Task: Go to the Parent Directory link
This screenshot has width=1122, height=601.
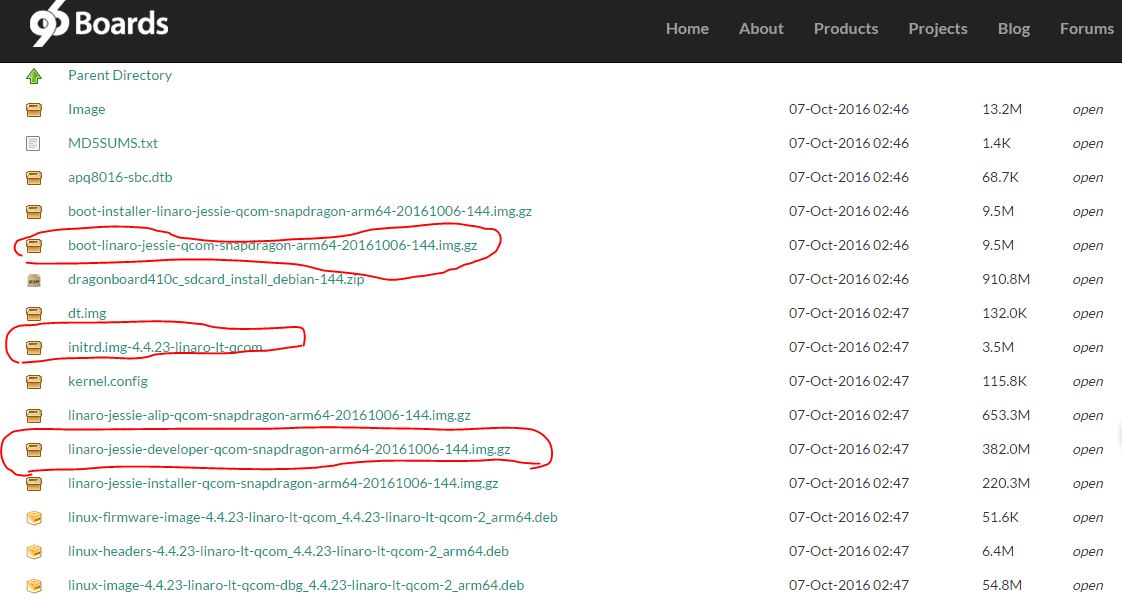Action: pyautogui.click(x=119, y=75)
